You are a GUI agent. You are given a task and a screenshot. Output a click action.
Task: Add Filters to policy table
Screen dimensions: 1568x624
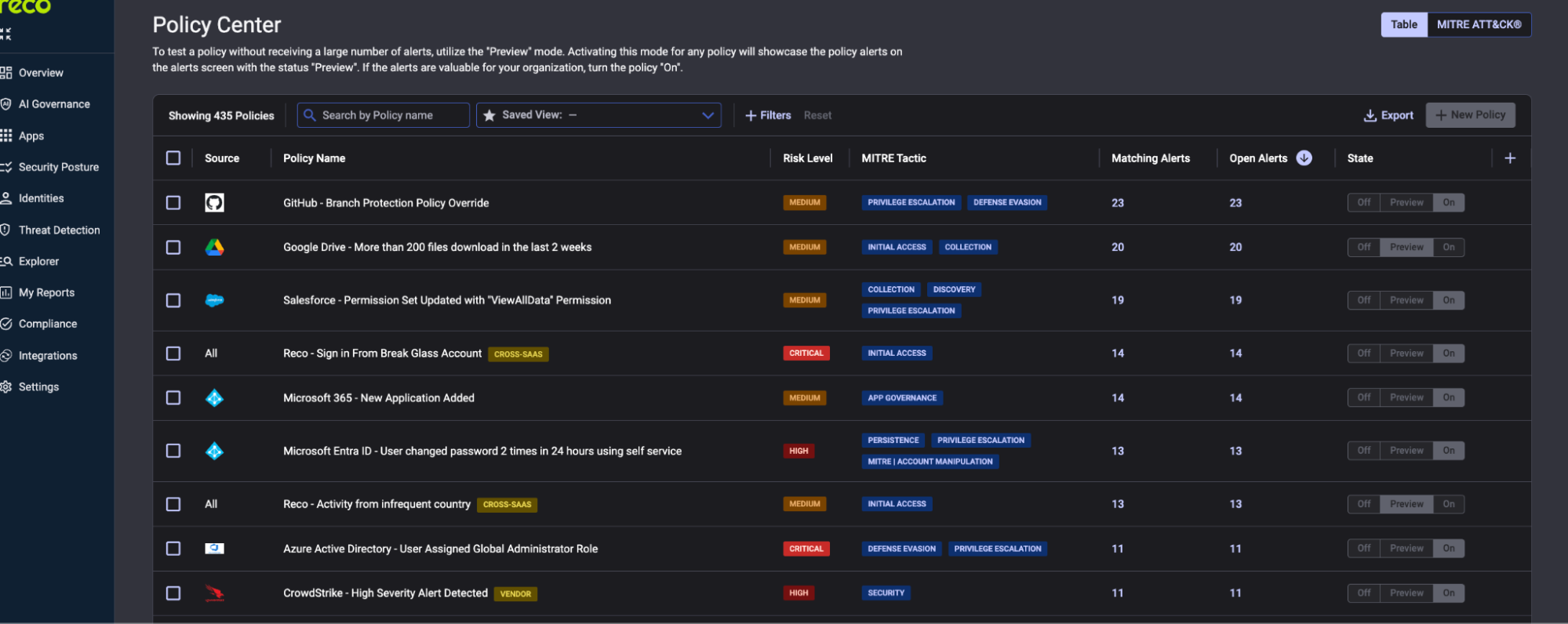(768, 115)
